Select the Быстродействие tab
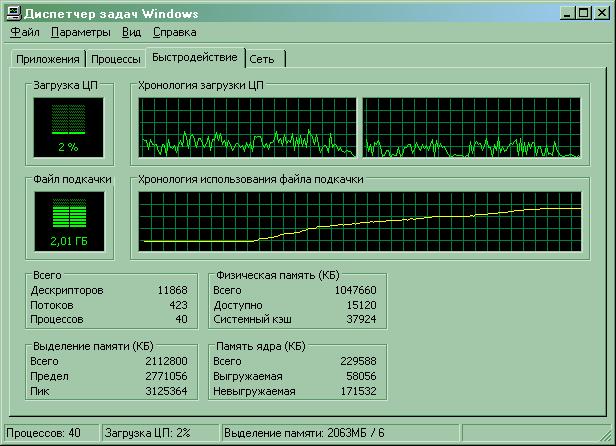Image resolution: width=616 pixels, height=446 pixels. pyautogui.click(x=195, y=57)
